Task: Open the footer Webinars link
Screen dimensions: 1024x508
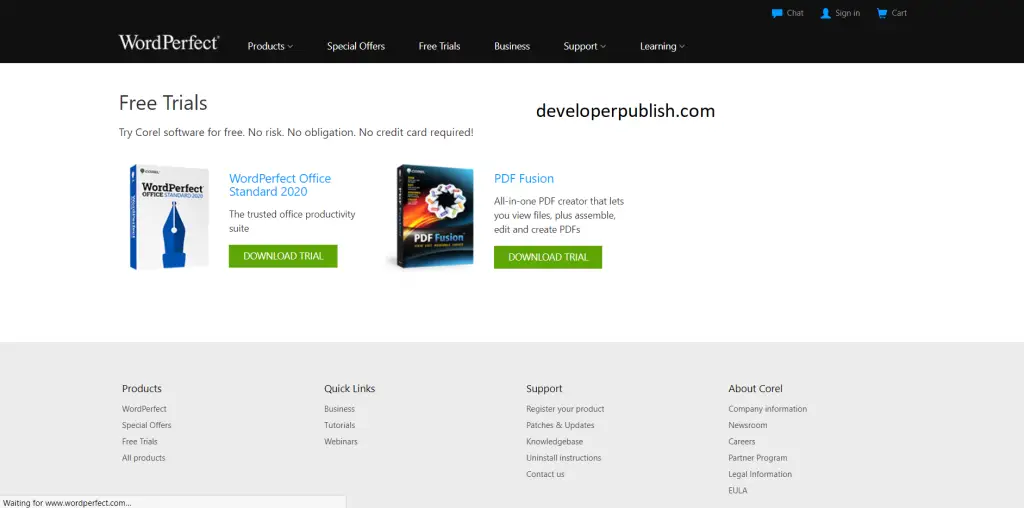Action: (341, 441)
